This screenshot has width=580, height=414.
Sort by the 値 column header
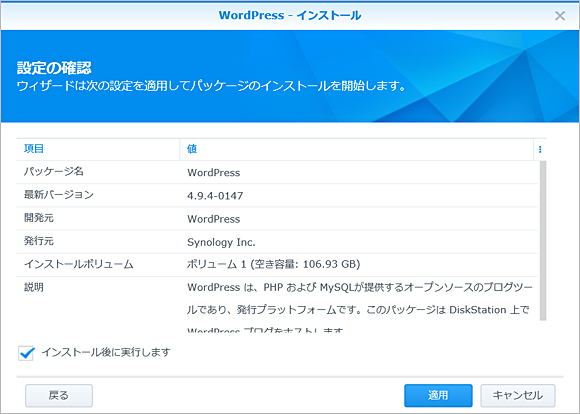pyautogui.click(x=357, y=149)
